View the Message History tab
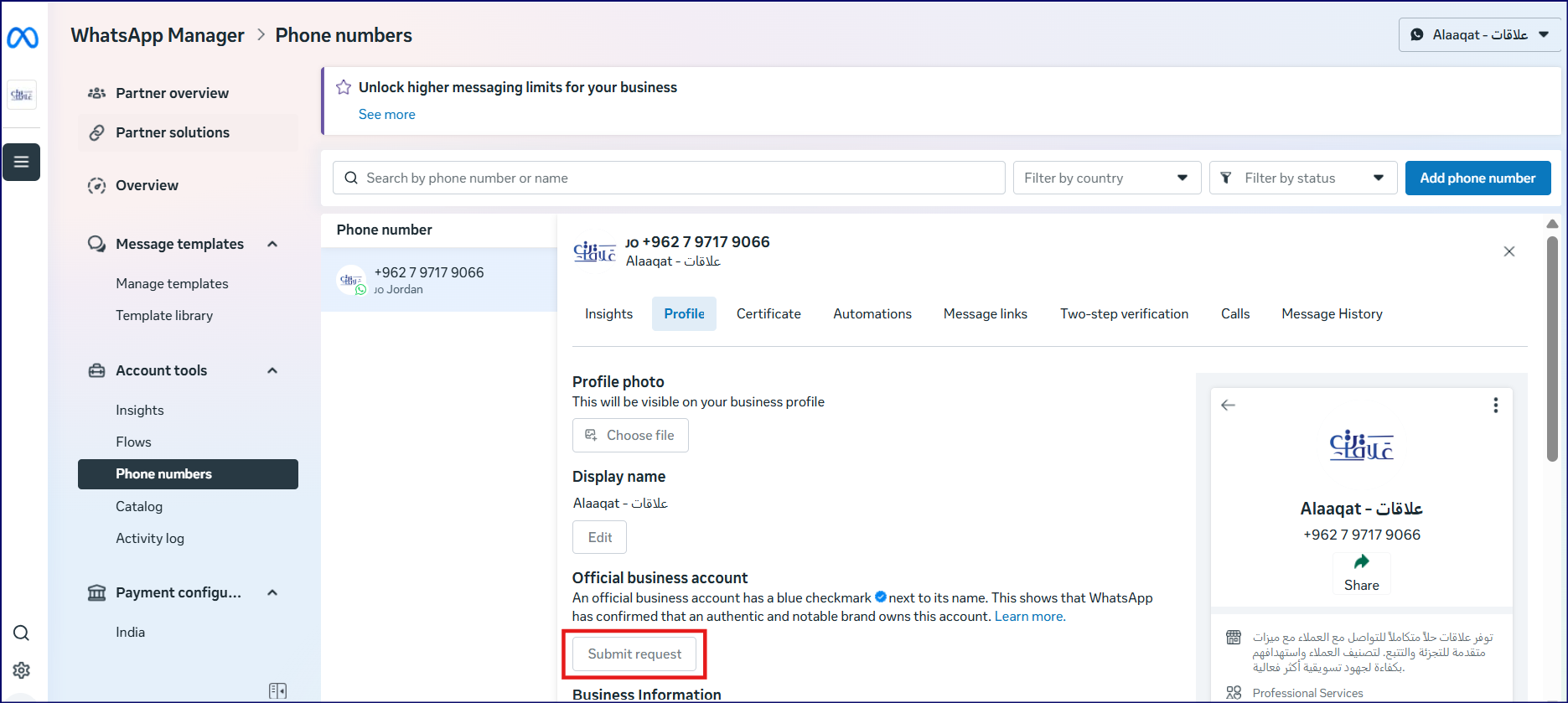Image resolution: width=1568 pixels, height=703 pixels. [x=1332, y=313]
